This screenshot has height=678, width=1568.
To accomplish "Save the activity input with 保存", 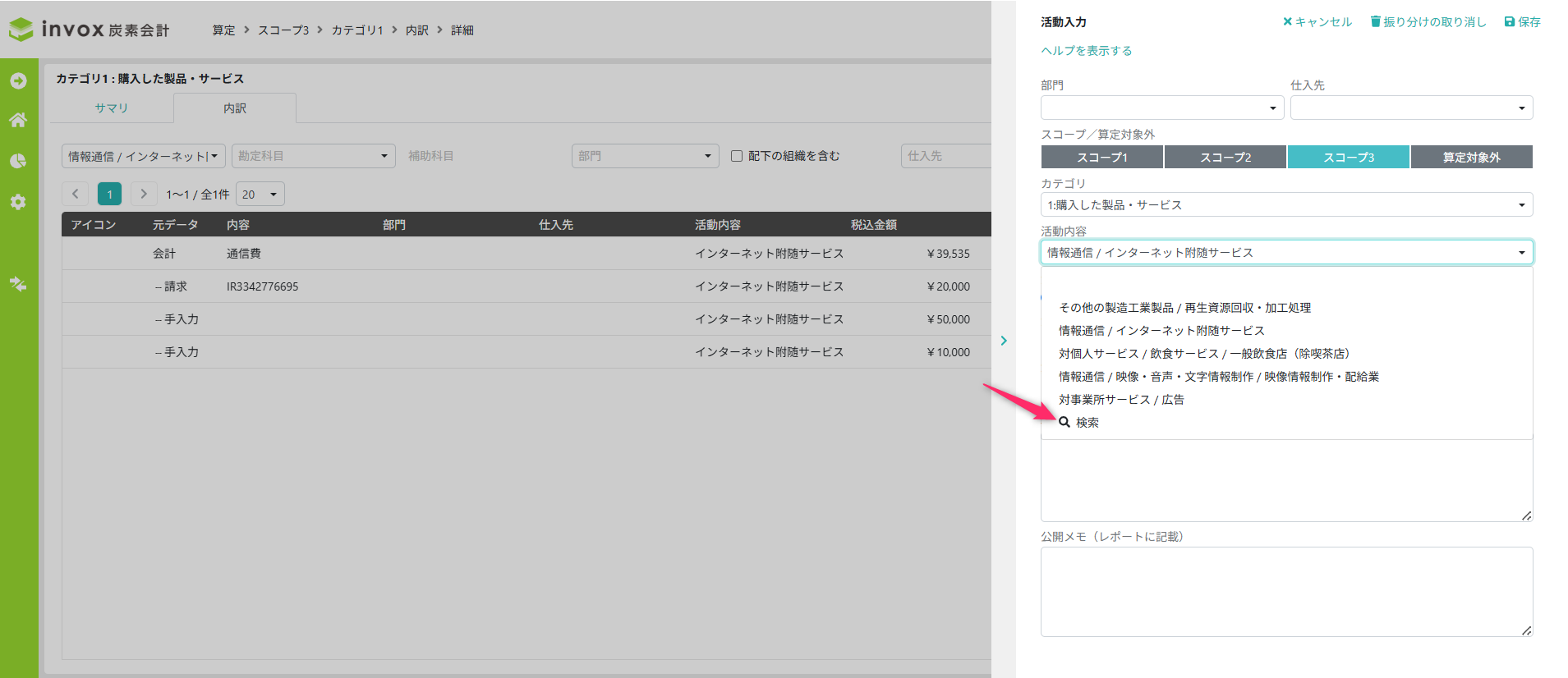I will point(1522,22).
